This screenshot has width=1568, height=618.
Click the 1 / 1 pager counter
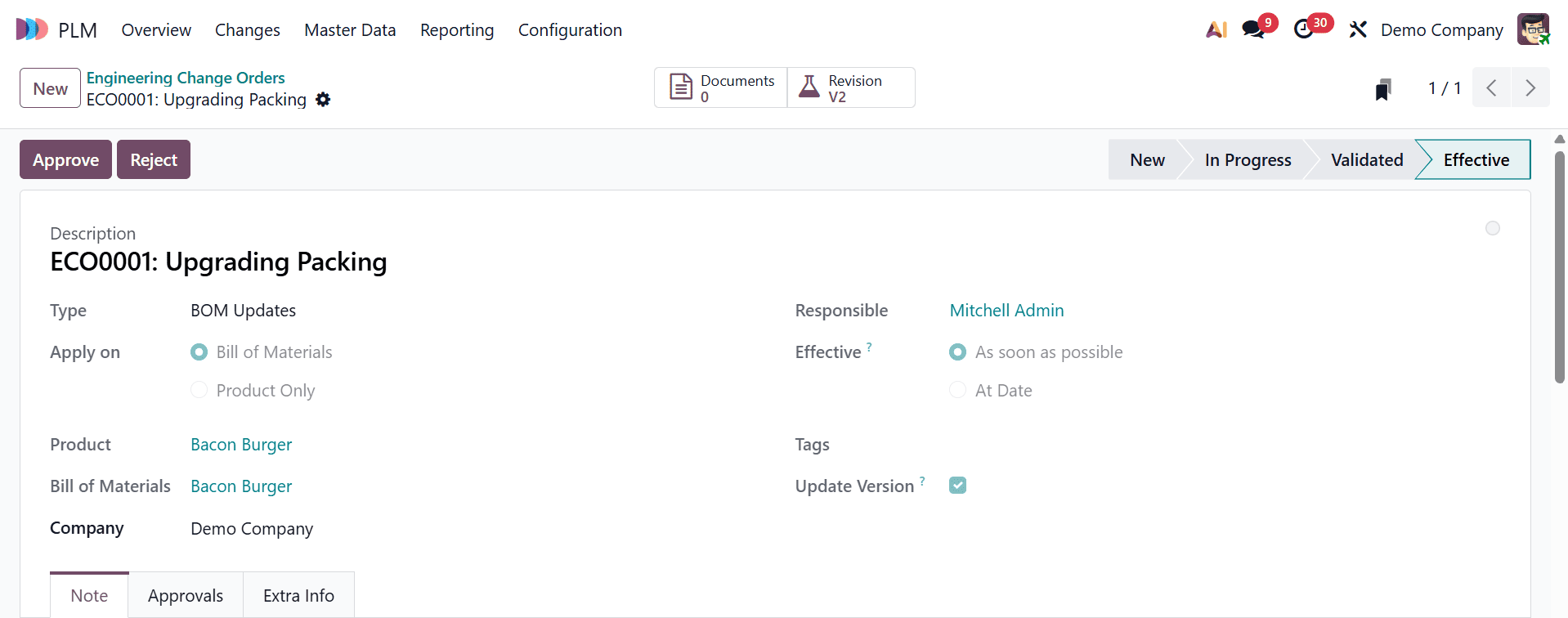[x=1444, y=88]
